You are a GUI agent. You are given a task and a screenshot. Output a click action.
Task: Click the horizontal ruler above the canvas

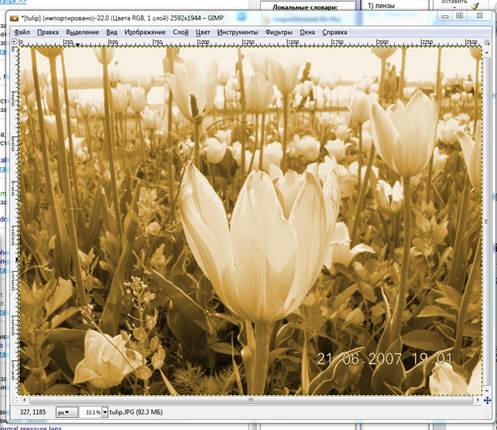click(251, 42)
